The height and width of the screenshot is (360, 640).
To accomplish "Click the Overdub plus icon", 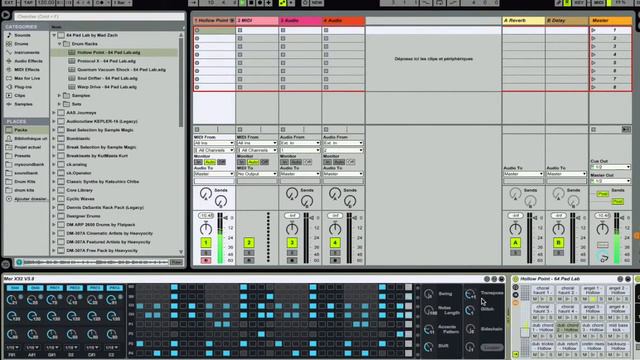I will click(269, 2).
